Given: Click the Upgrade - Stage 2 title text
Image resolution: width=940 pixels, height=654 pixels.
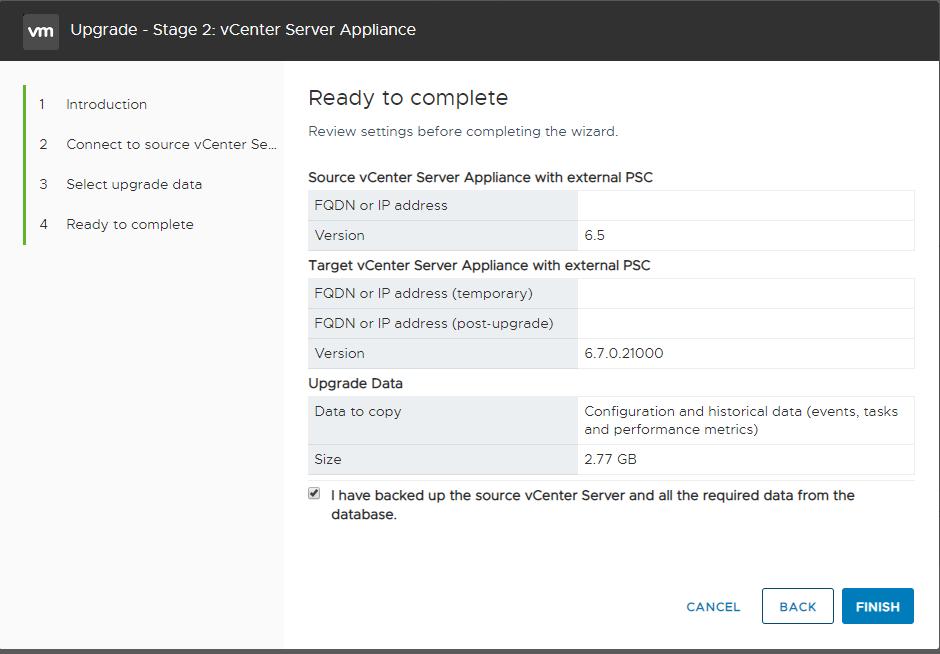Looking at the screenshot, I should (x=243, y=30).
